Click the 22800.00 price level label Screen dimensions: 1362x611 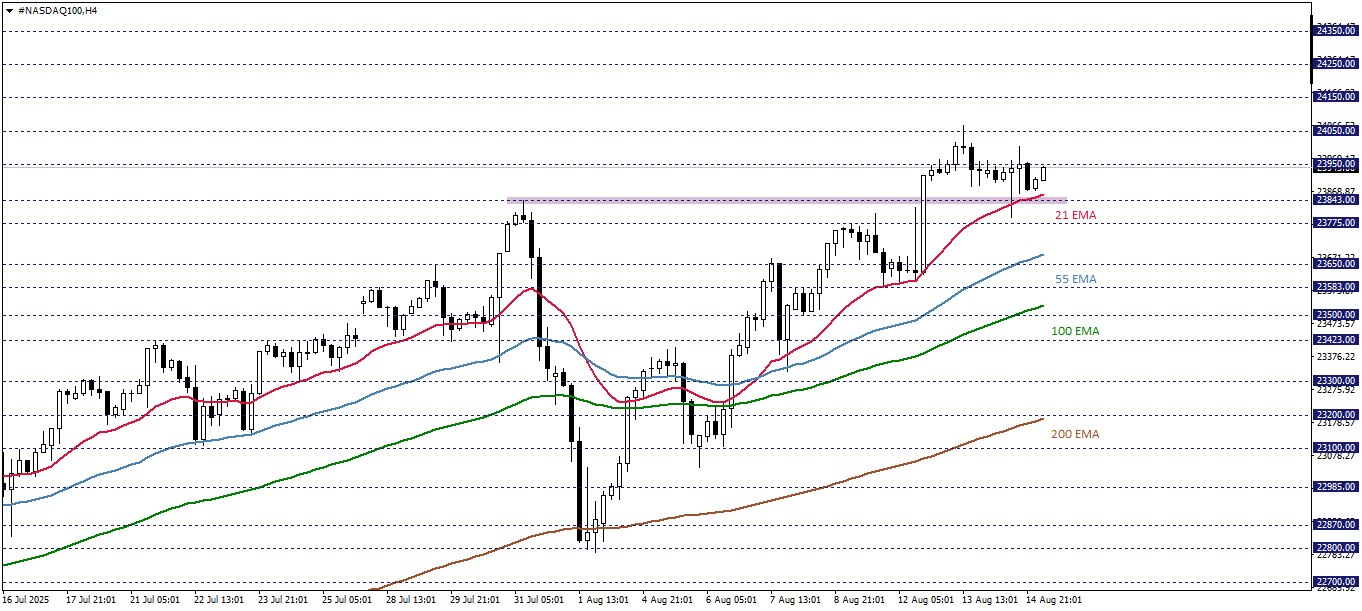[1334, 548]
